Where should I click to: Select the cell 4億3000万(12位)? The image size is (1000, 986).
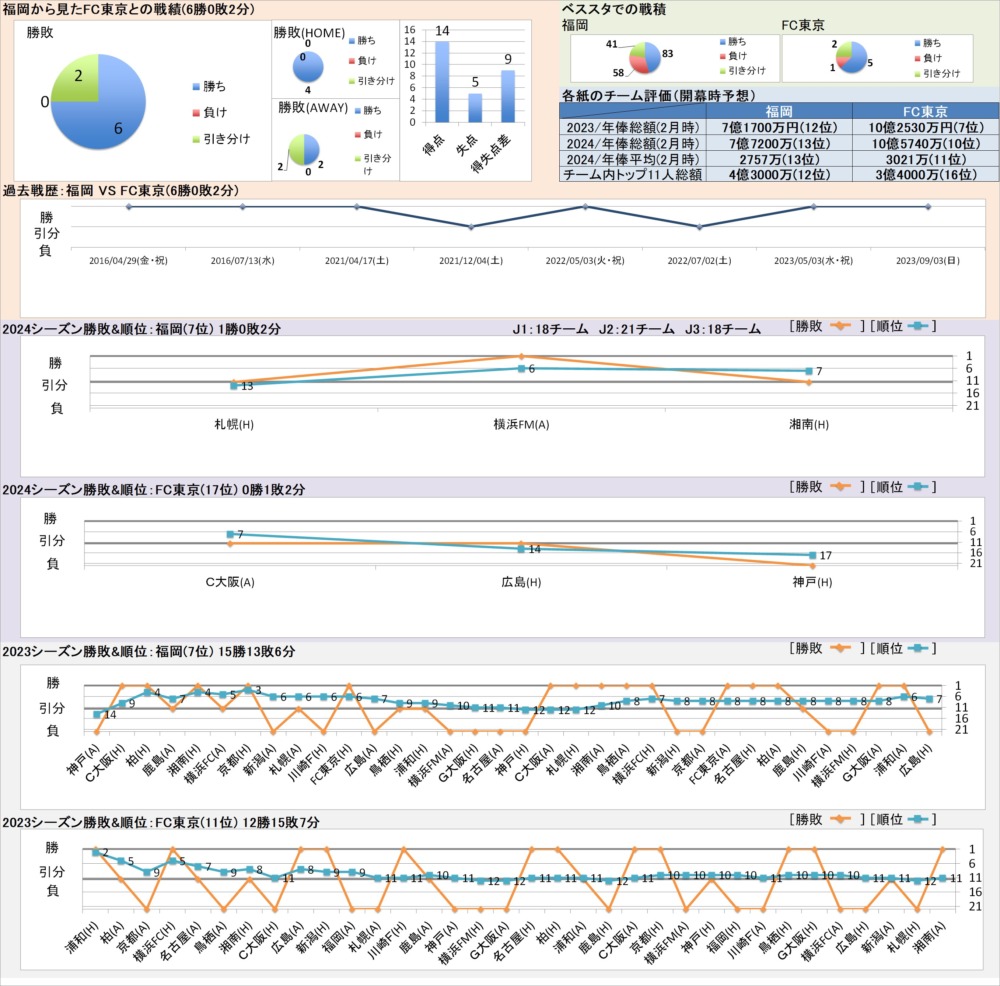point(779,174)
